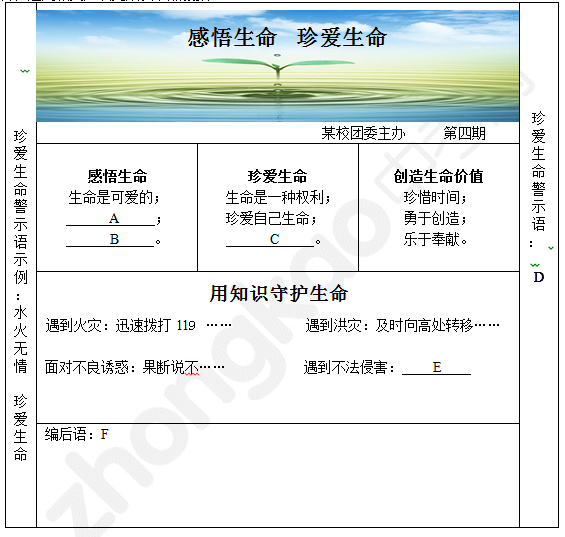This screenshot has width=565, height=537.
Task: Click letter F after 编后语
Action: 104,434
